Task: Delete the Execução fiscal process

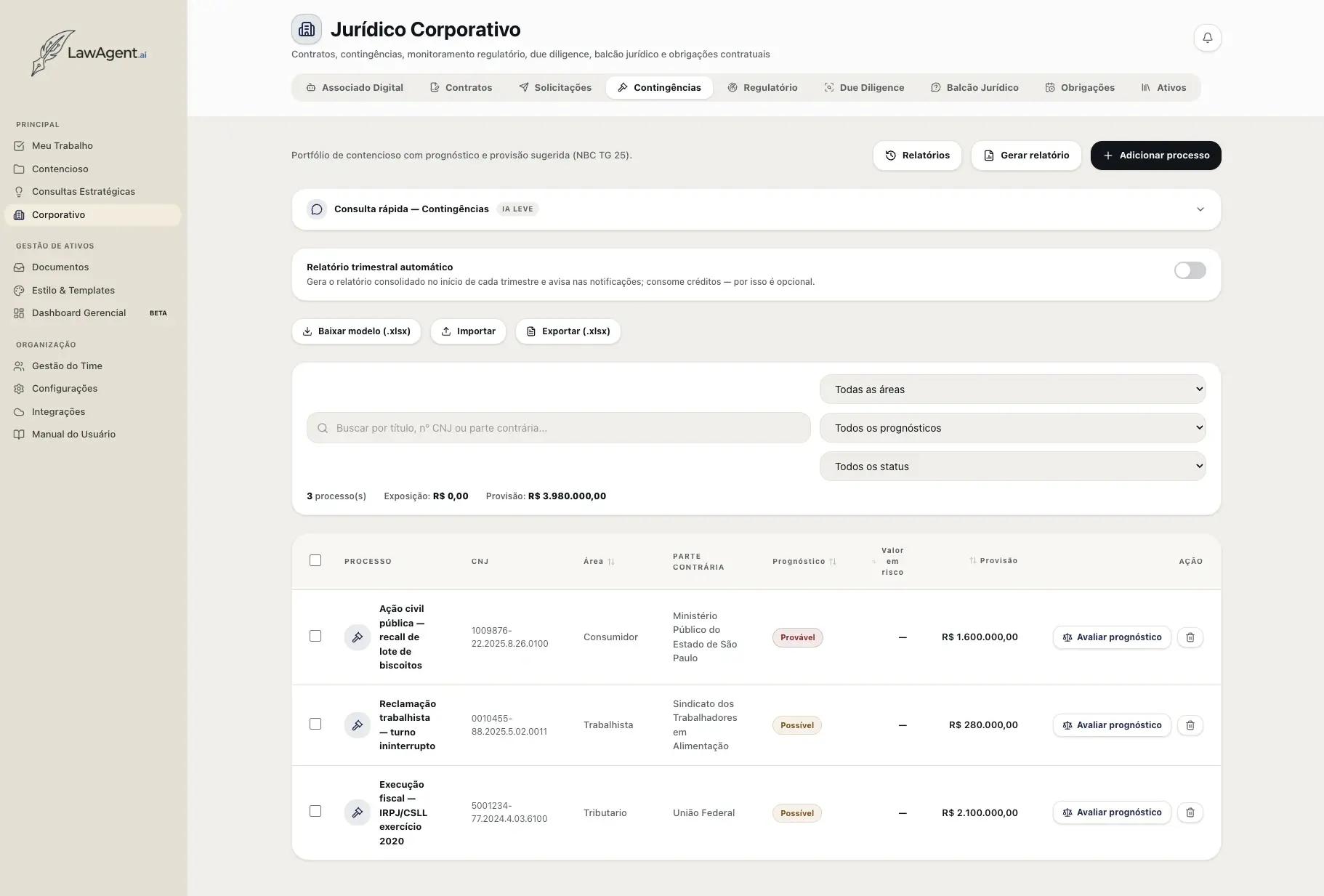Action: (1190, 812)
